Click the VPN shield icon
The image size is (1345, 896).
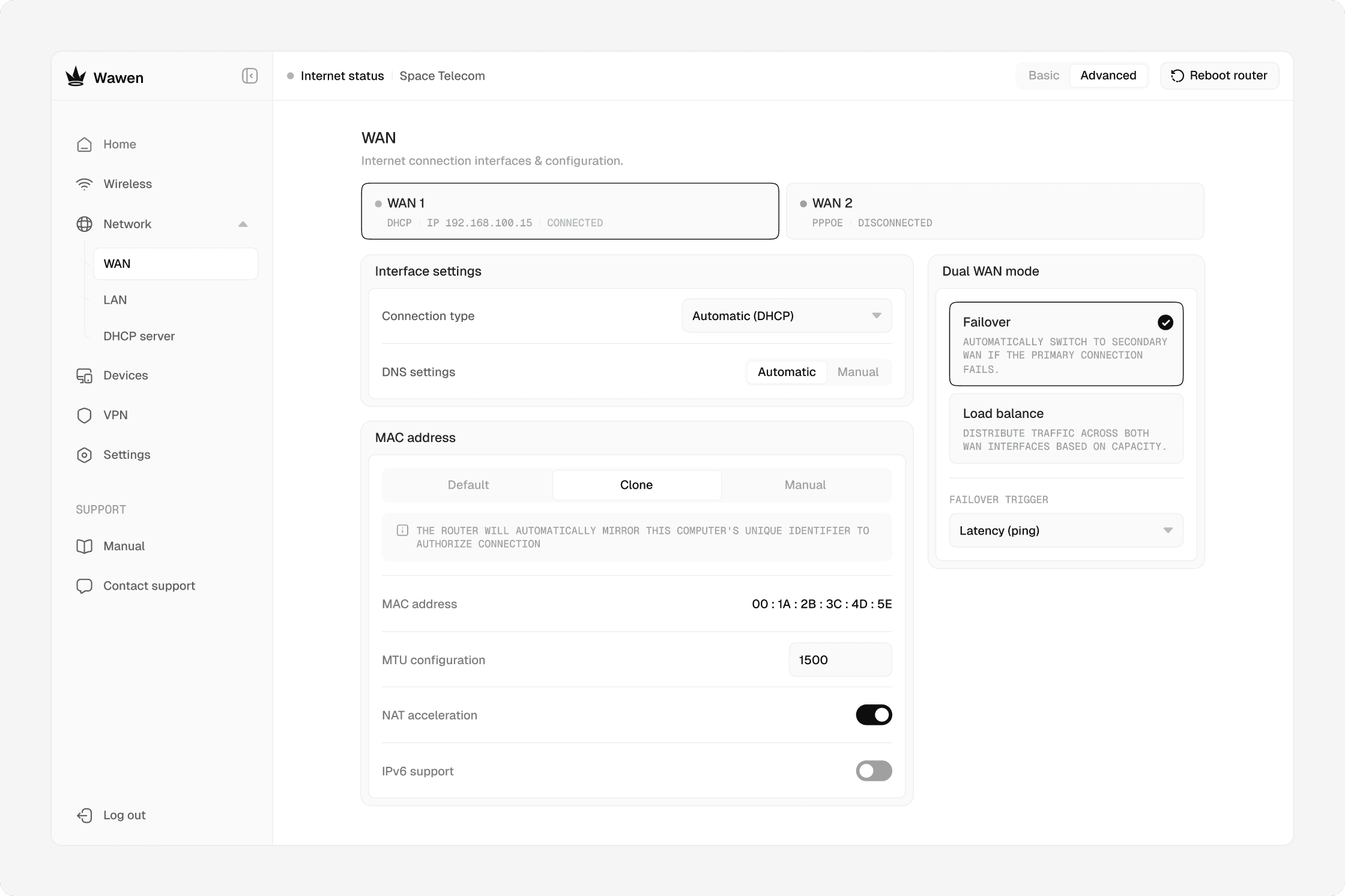coord(84,416)
